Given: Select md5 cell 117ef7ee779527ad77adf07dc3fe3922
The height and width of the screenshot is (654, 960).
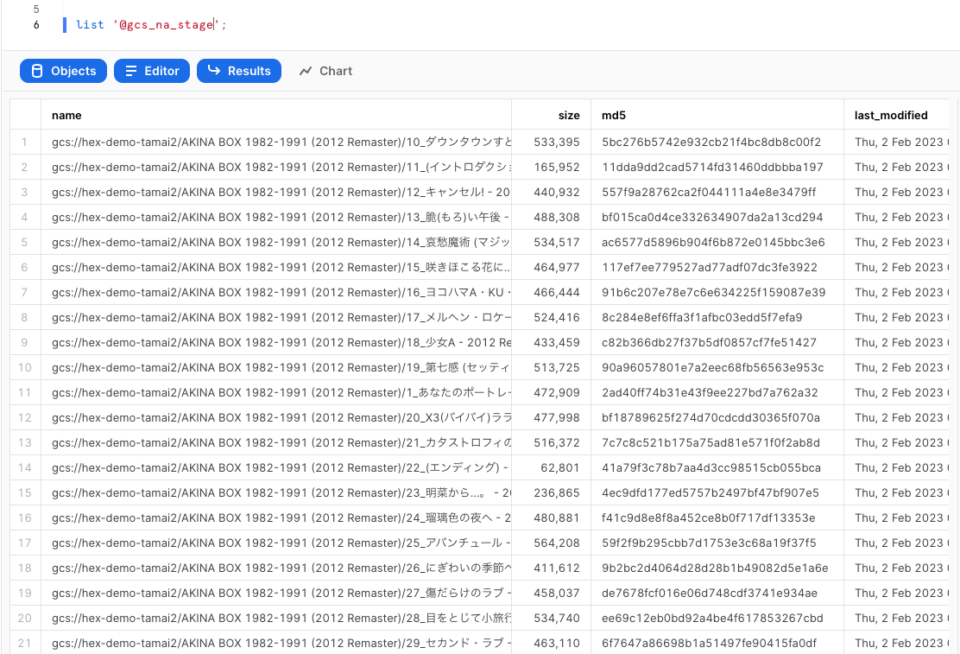Looking at the screenshot, I should point(717,268).
